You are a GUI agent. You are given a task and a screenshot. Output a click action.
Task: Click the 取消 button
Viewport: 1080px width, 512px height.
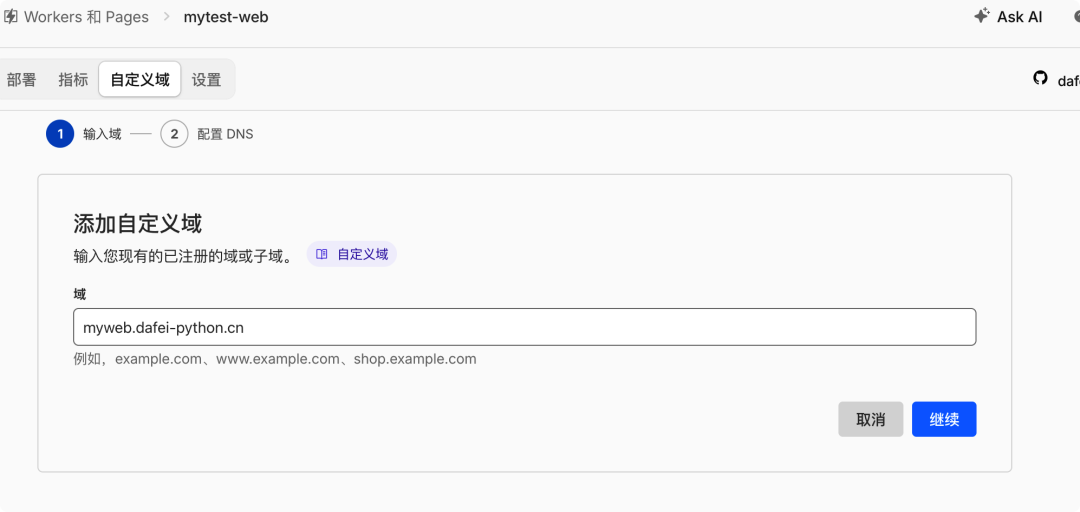[x=871, y=420]
